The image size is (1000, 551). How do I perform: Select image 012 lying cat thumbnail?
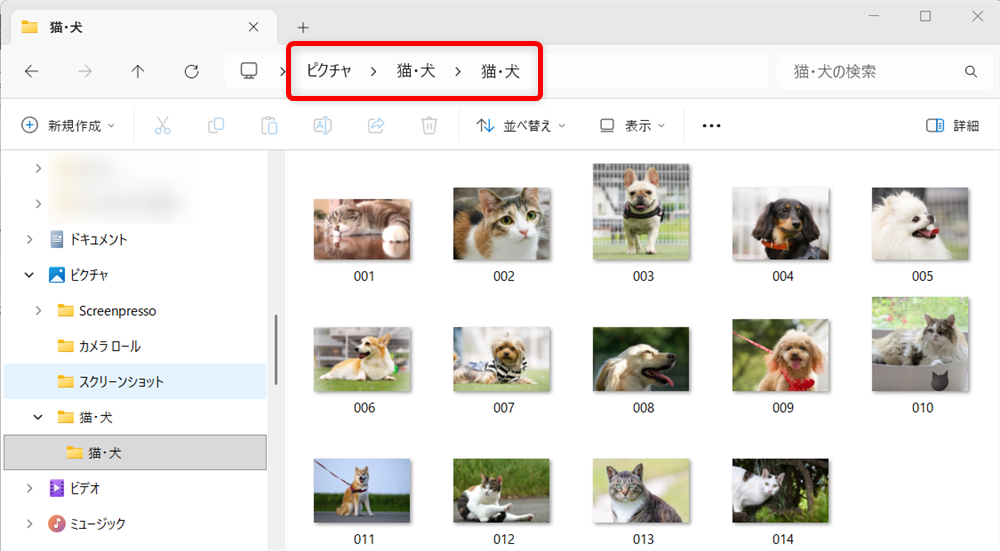tap(502, 490)
